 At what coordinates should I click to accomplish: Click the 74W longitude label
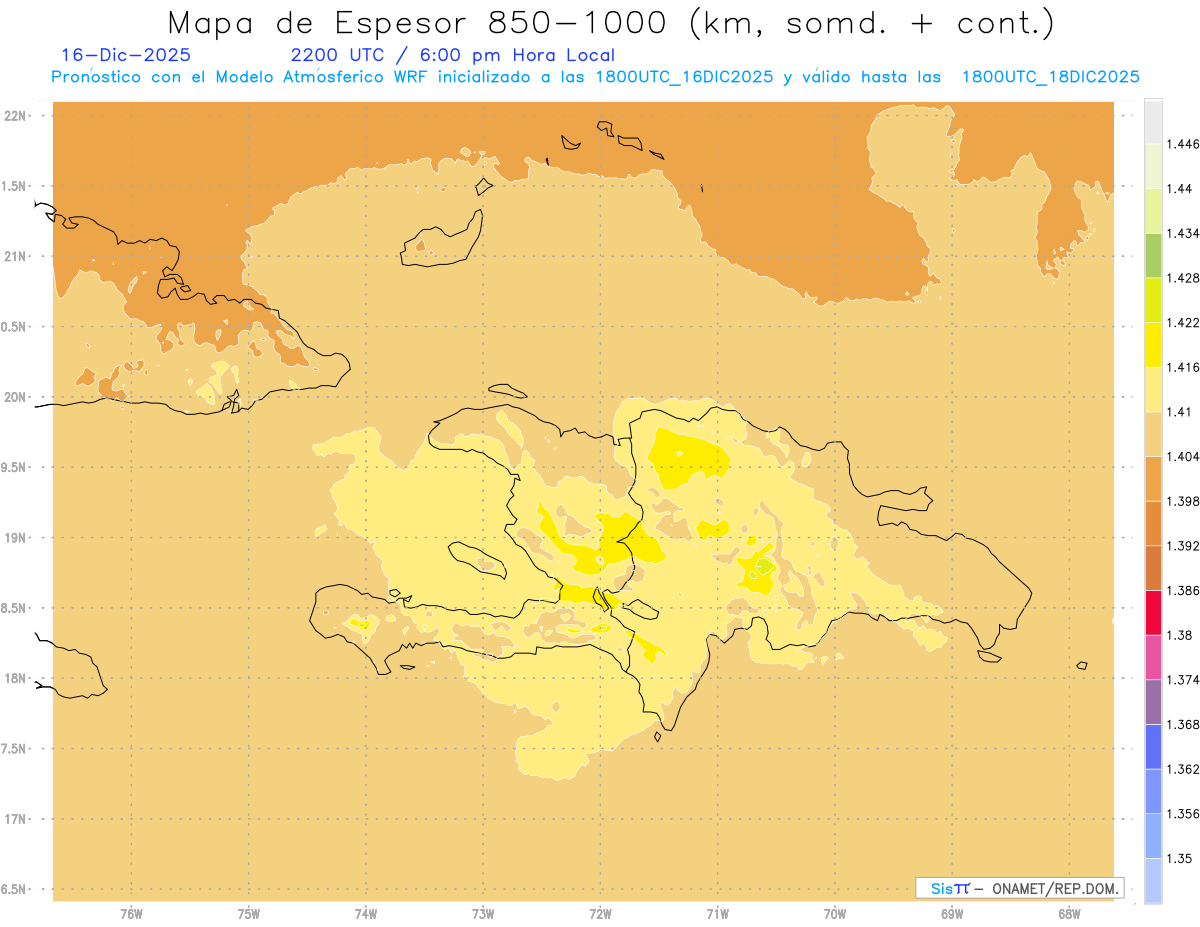pyautogui.click(x=366, y=913)
